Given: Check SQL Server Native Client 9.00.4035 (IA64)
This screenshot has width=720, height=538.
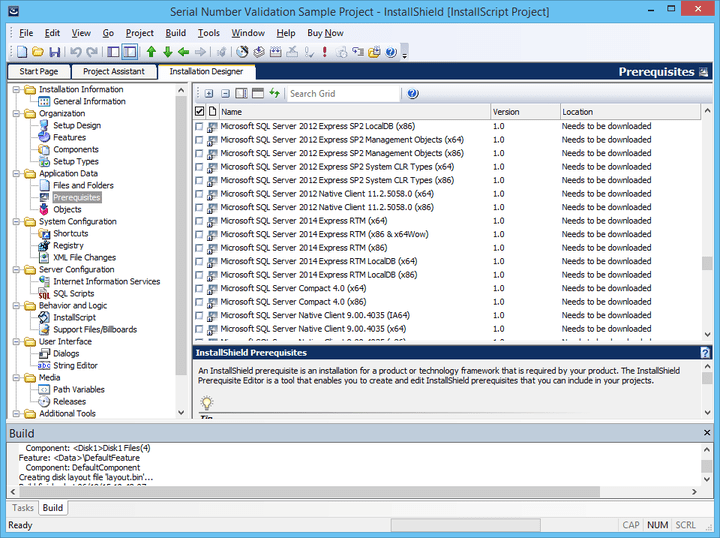Looking at the screenshot, I should pos(199,316).
